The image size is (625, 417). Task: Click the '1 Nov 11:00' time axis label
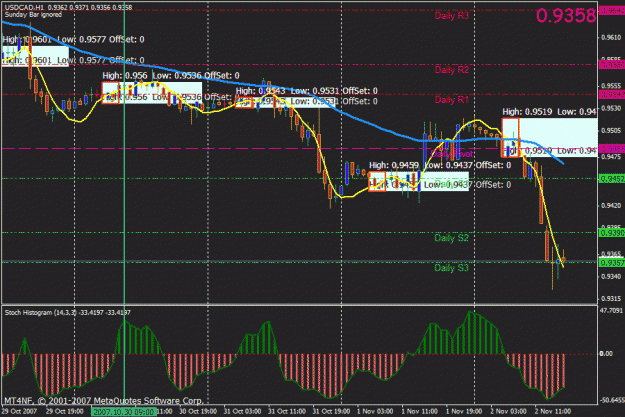[420, 411]
